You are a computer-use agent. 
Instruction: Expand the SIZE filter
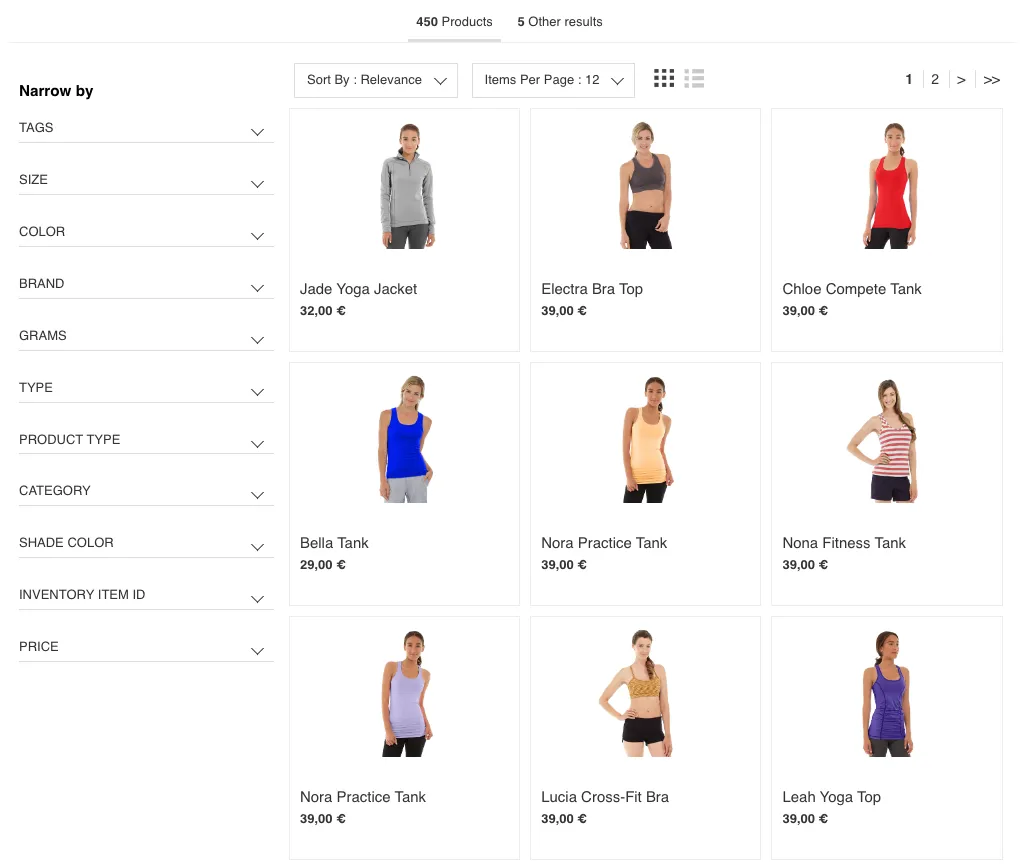146,180
